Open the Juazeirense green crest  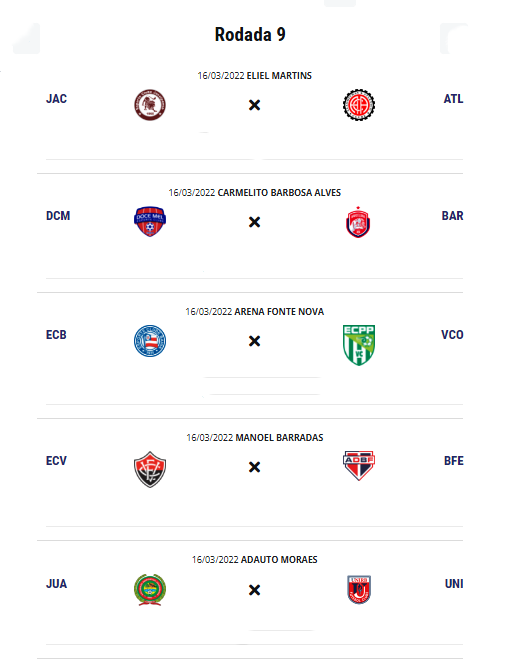[150, 590]
